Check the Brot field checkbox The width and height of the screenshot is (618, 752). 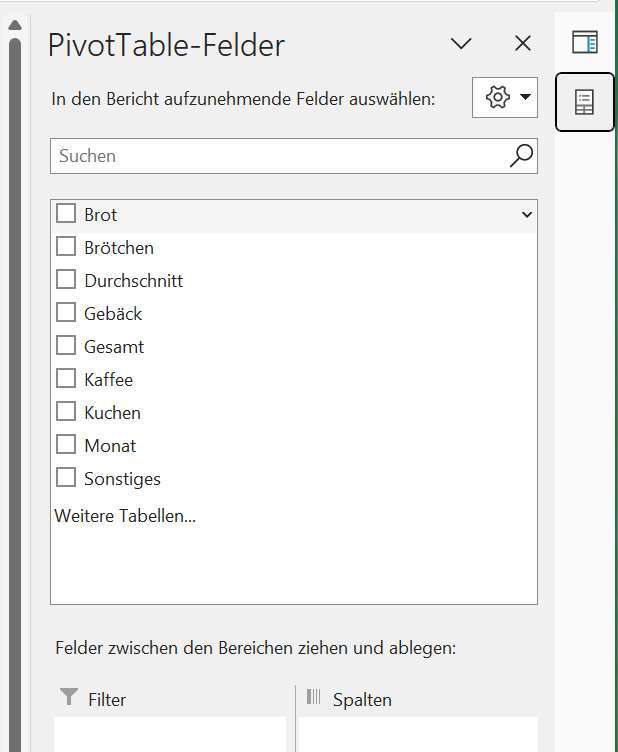[66, 213]
